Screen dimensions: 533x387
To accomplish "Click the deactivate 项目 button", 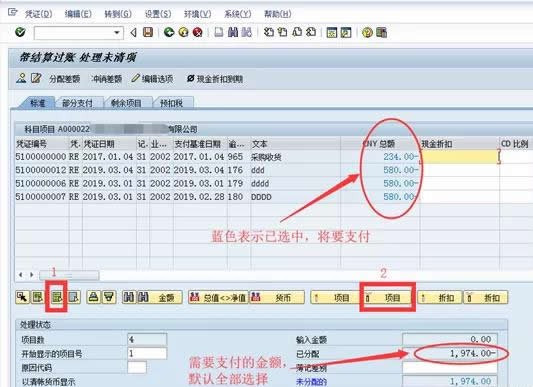I will click(388, 298).
